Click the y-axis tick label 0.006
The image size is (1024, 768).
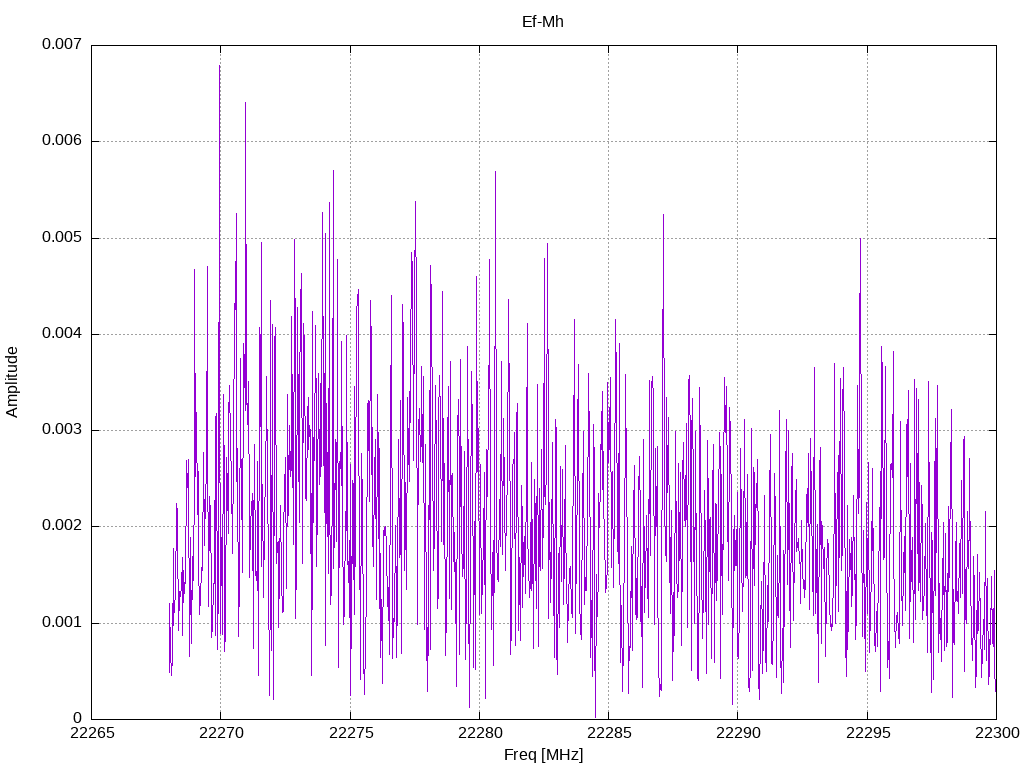(x=62, y=140)
